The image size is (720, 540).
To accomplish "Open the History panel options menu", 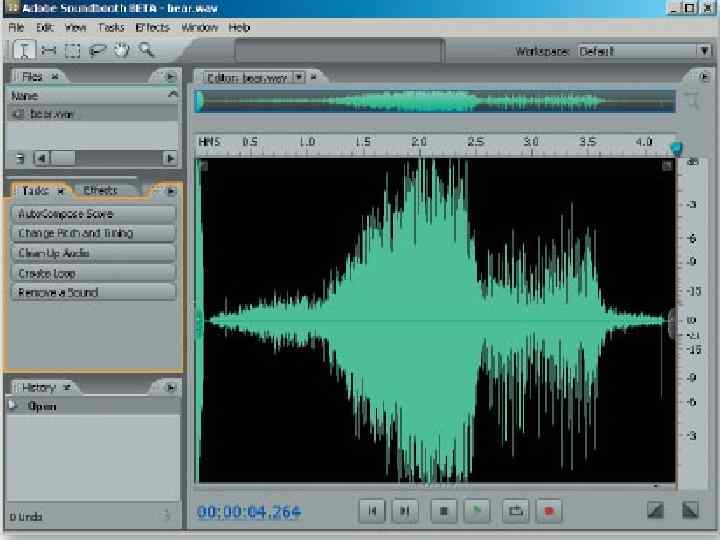I will pyautogui.click(x=171, y=388).
